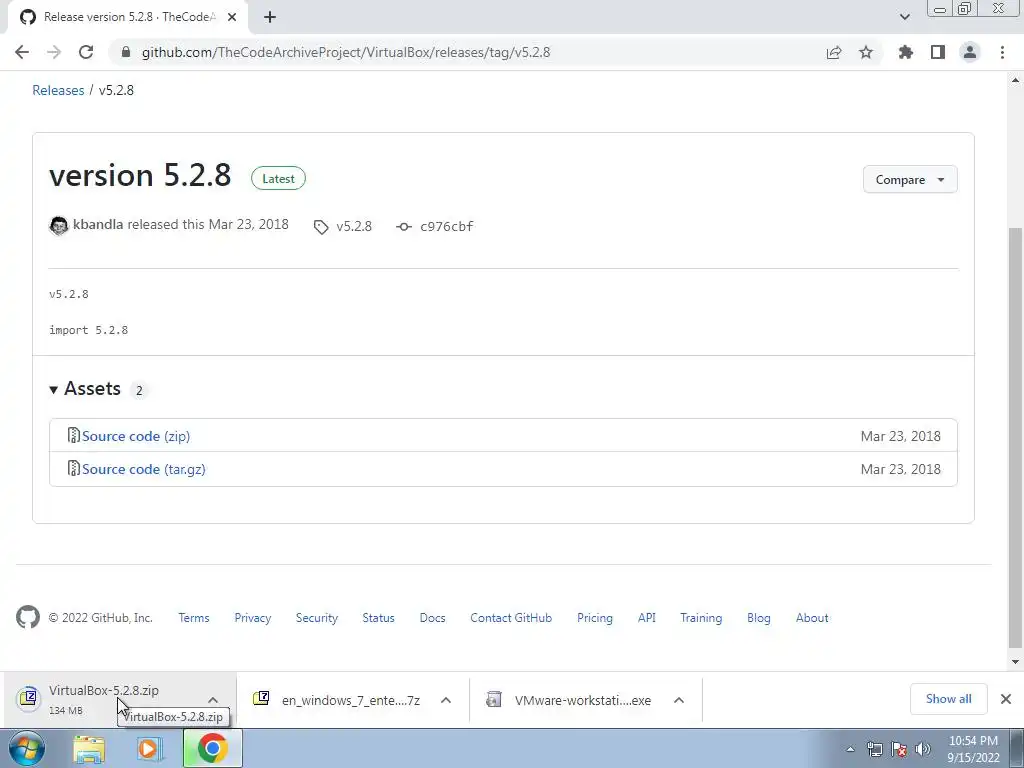Click the kbandla avatar image
This screenshot has width=1024, height=768.
click(59, 225)
